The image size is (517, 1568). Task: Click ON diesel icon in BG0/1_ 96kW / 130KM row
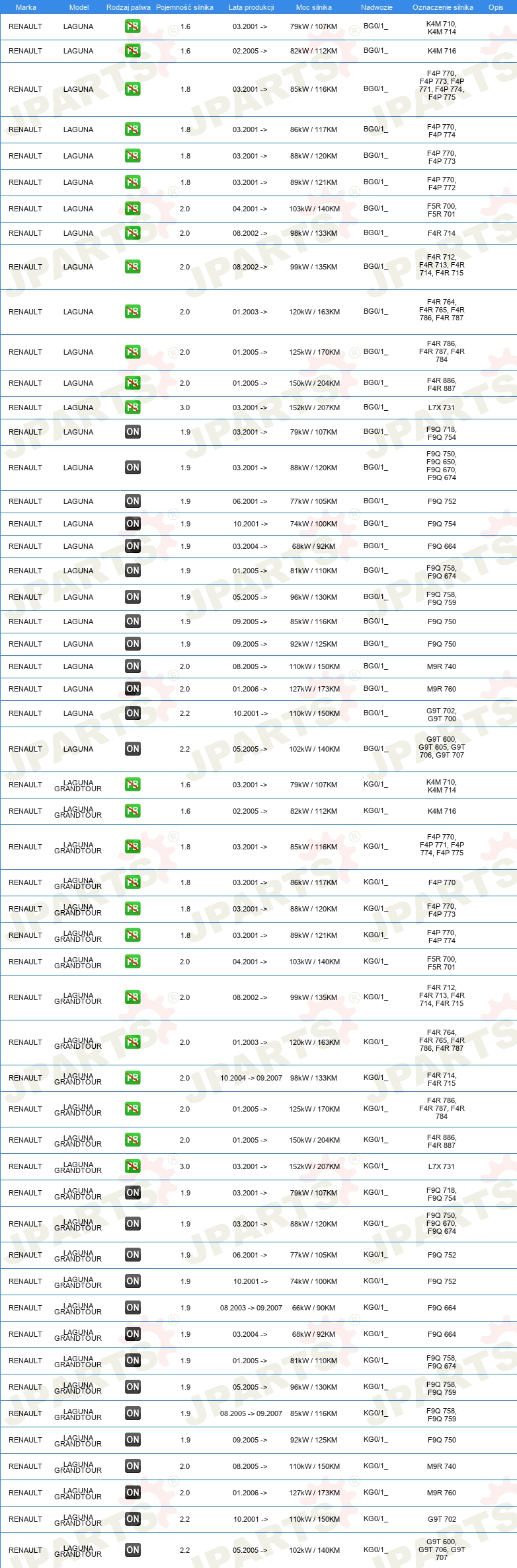133,597
